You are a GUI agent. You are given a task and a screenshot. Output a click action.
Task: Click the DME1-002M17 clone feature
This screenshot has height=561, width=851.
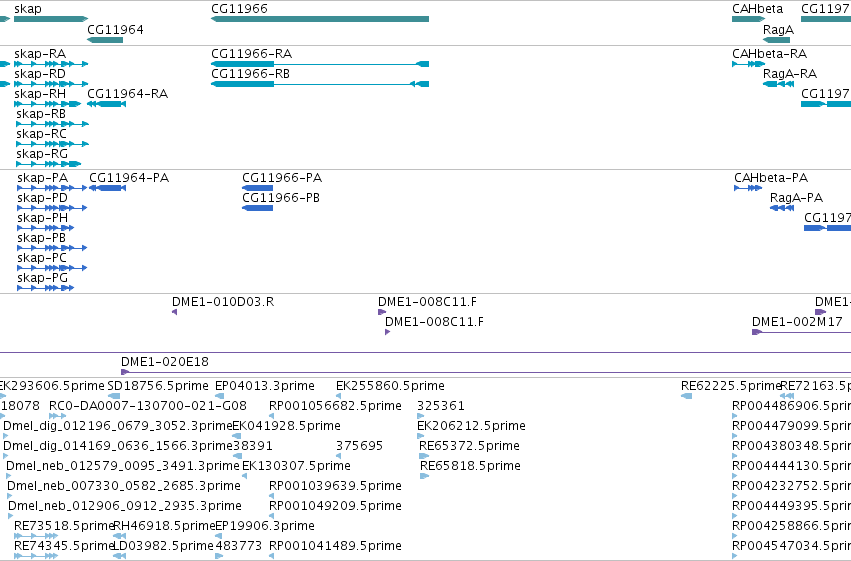[801, 332]
